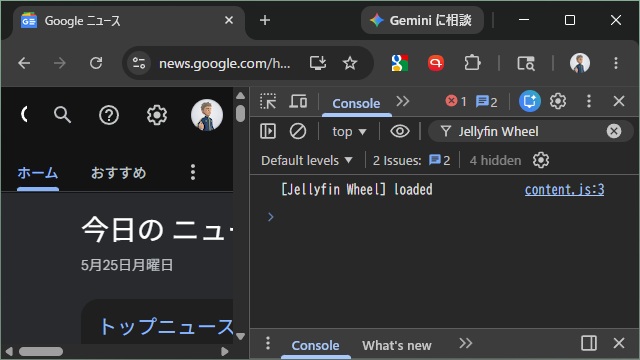Screen dimensions: 640x360
Task: Open console settings gear beside 4 hidden
Action: click(541, 160)
